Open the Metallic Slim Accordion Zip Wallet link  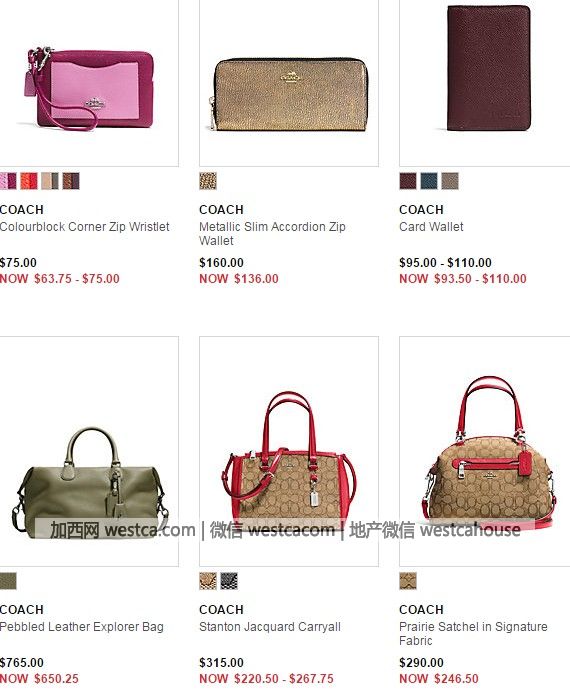tap(272, 234)
